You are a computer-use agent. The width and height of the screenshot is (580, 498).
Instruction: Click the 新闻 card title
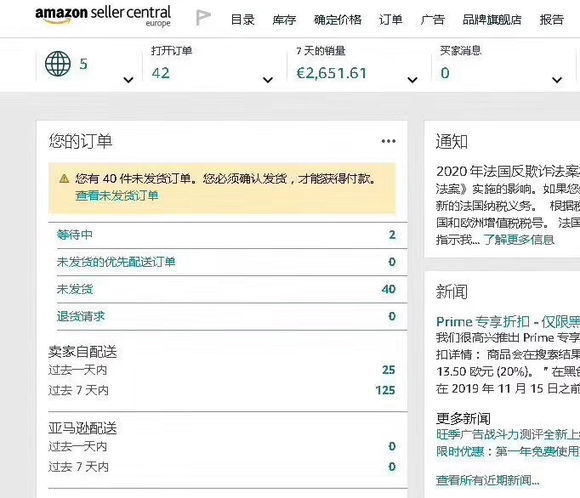(452, 292)
